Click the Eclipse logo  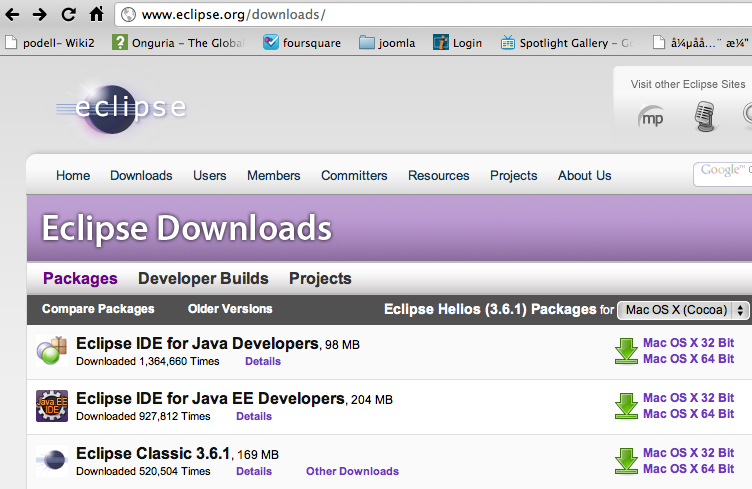pos(121,108)
